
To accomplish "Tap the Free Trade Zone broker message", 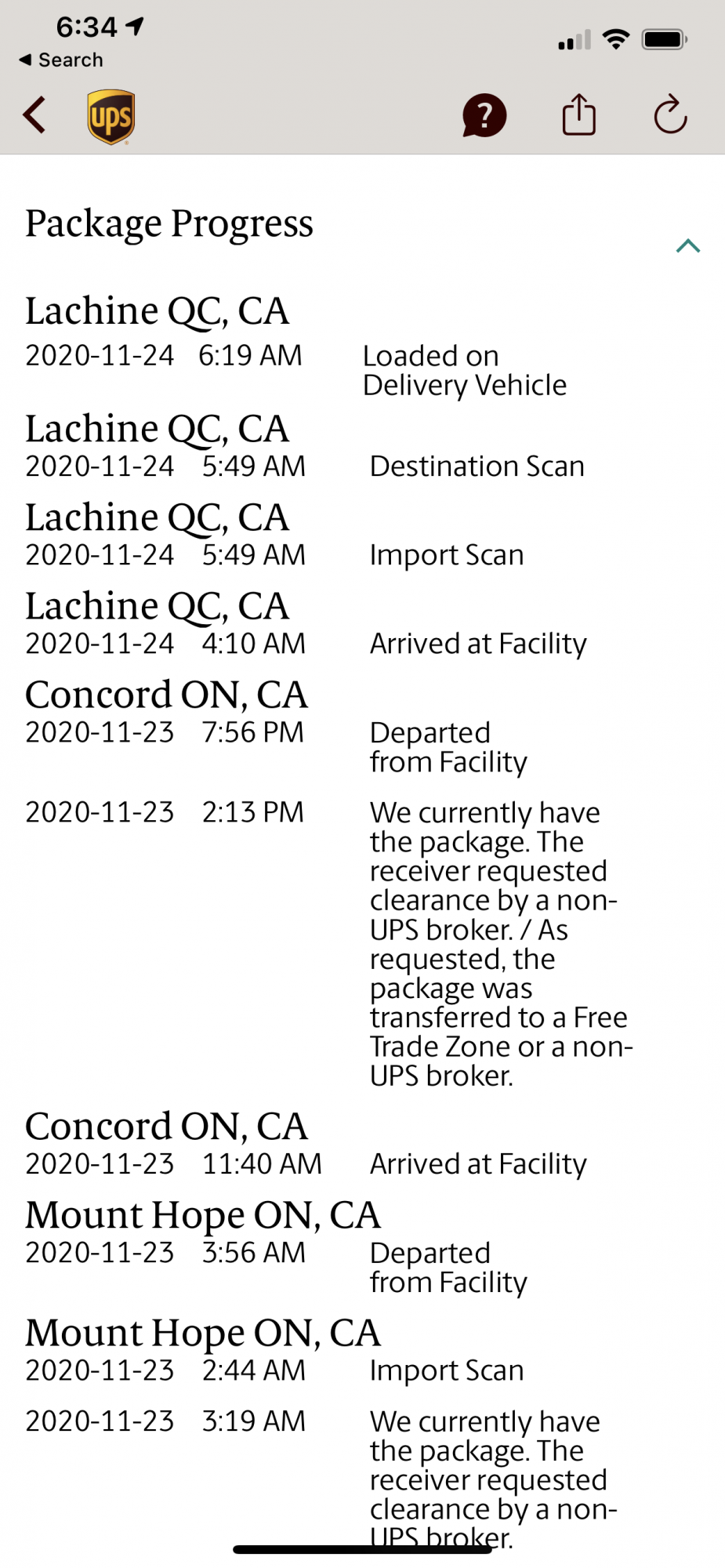I will [x=500, y=944].
